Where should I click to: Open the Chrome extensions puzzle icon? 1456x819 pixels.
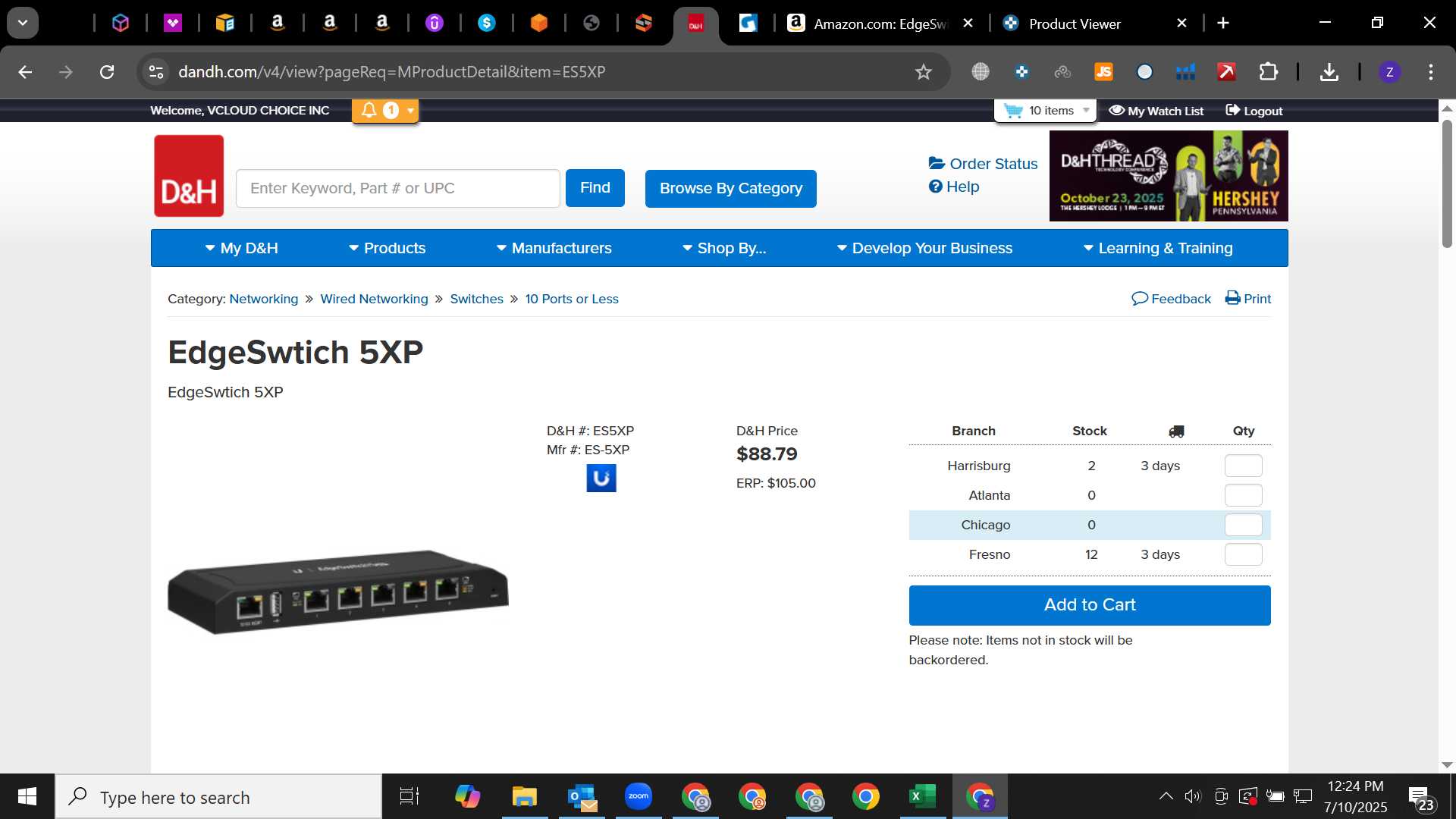[1268, 72]
